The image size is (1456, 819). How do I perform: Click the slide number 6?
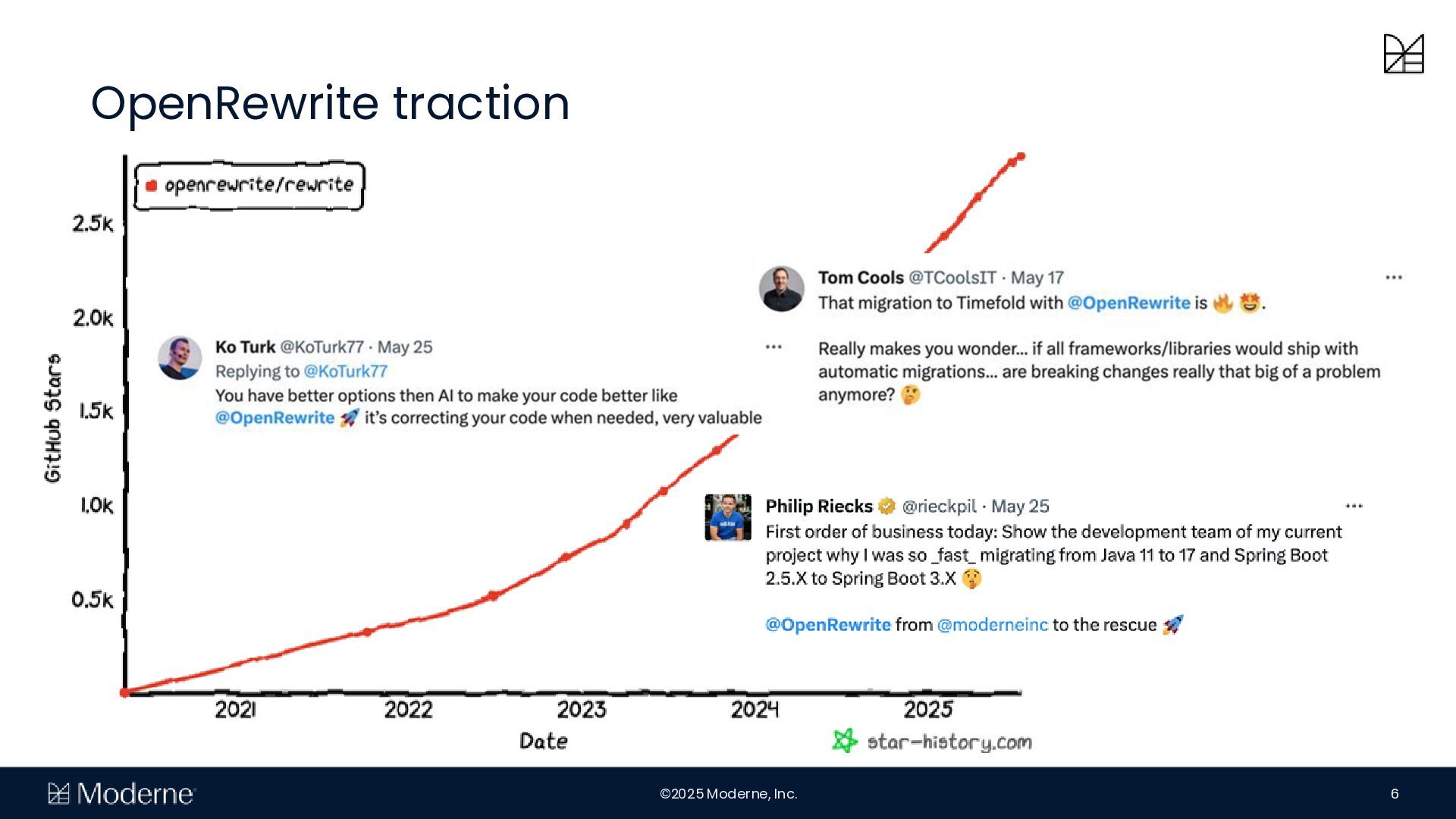tap(1395, 794)
